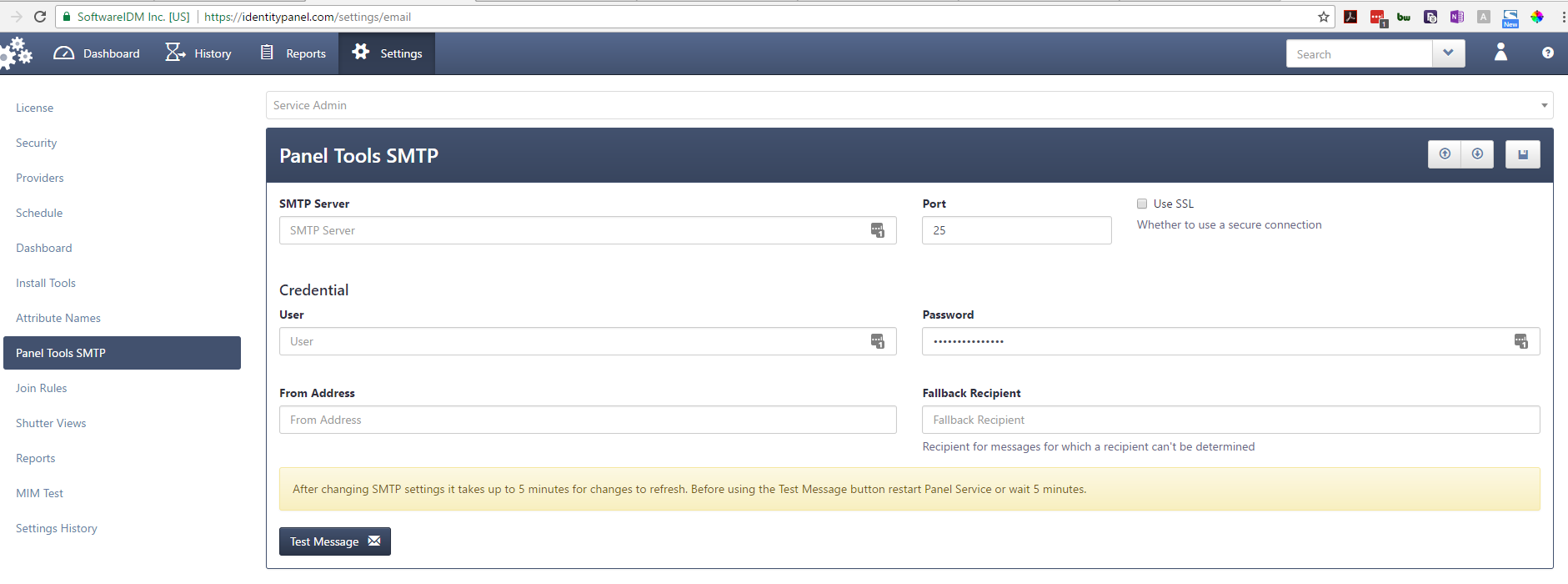The height and width of the screenshot is (584, 1568).
Task: Open the Dashboard nav item
Action: [97, 53]
